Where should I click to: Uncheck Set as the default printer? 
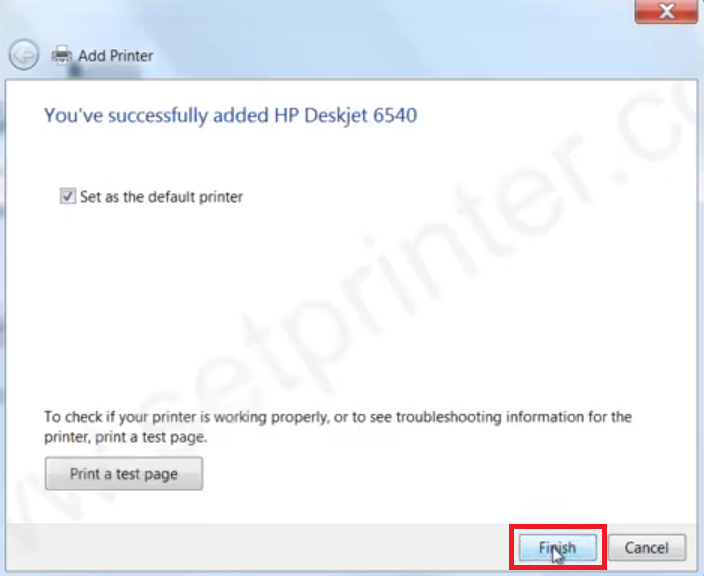coord(68,196)
